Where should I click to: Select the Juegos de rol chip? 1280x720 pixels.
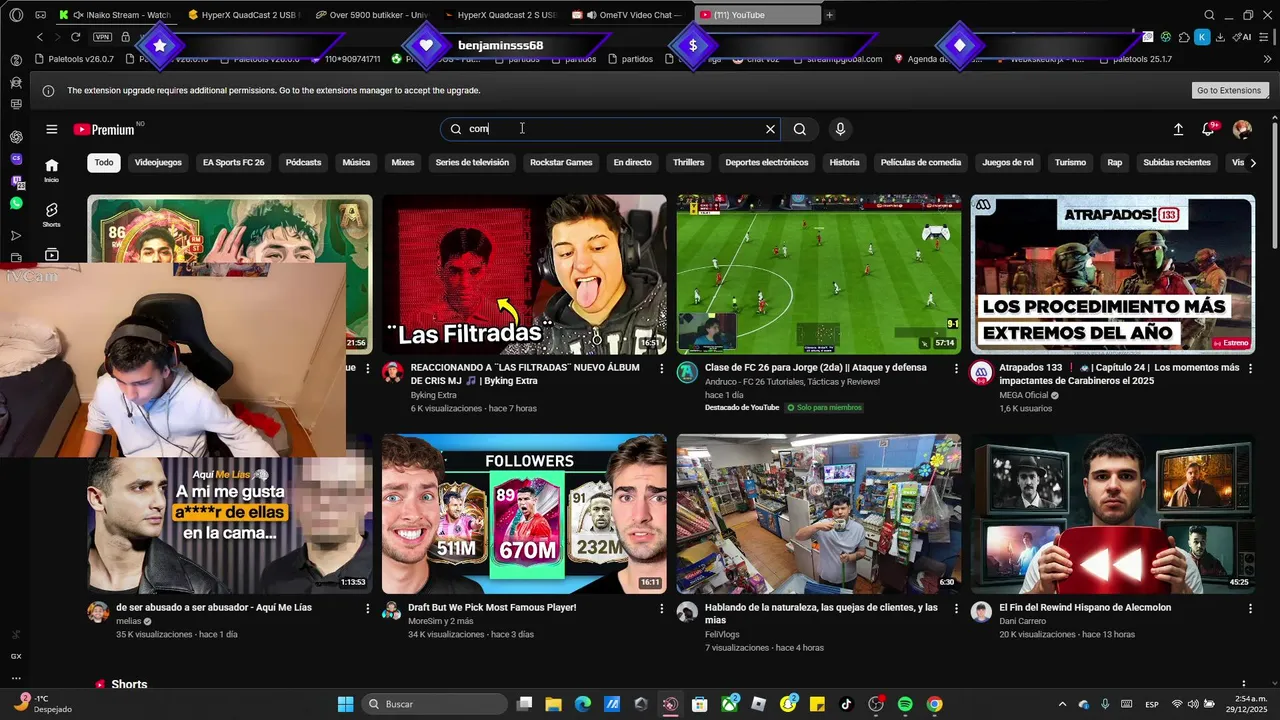tap(1008, 162)
